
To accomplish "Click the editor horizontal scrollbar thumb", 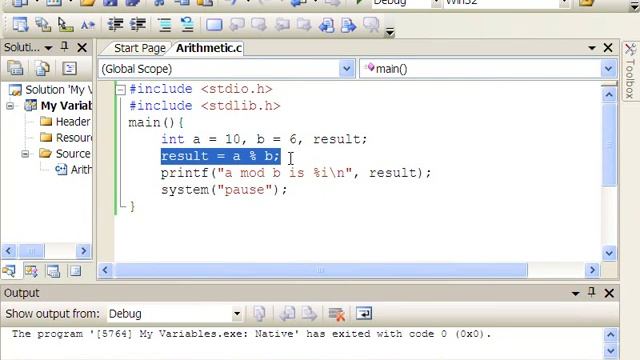I will coord(321,270).
